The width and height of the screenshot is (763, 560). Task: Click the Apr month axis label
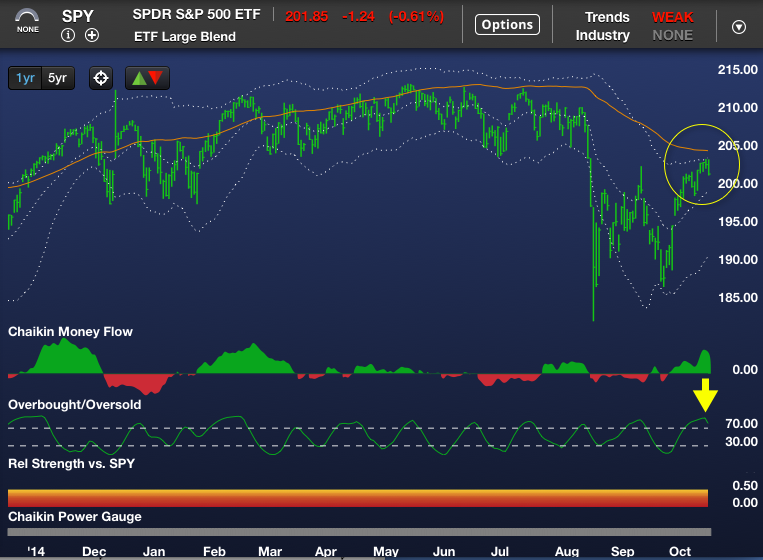tap(326, 552)
